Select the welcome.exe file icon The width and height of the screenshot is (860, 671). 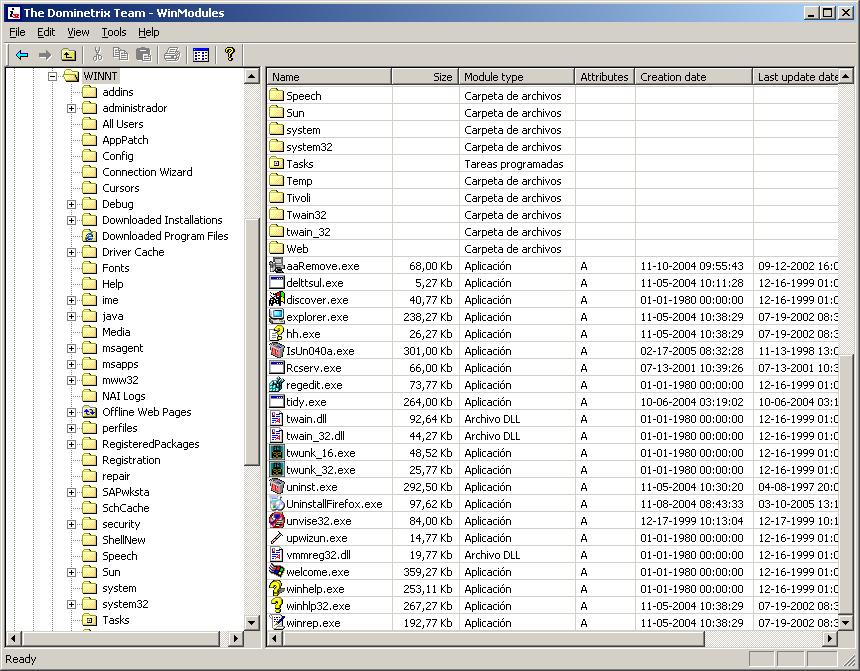click(276, 572)
